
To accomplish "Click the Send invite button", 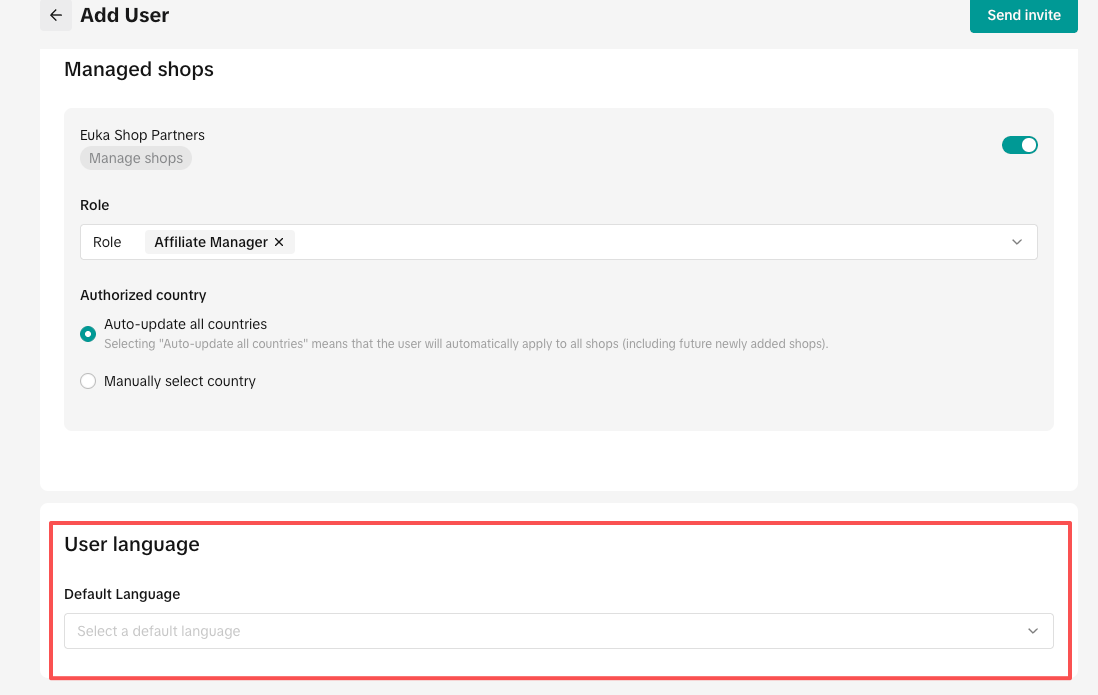I will point(1023,15).
